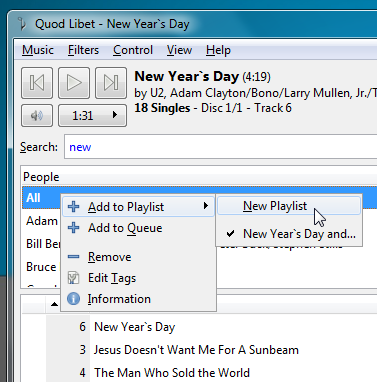This screenshot has width=377, height=382.
Task: Open the 1:31 seek position button
Action: 93,116
